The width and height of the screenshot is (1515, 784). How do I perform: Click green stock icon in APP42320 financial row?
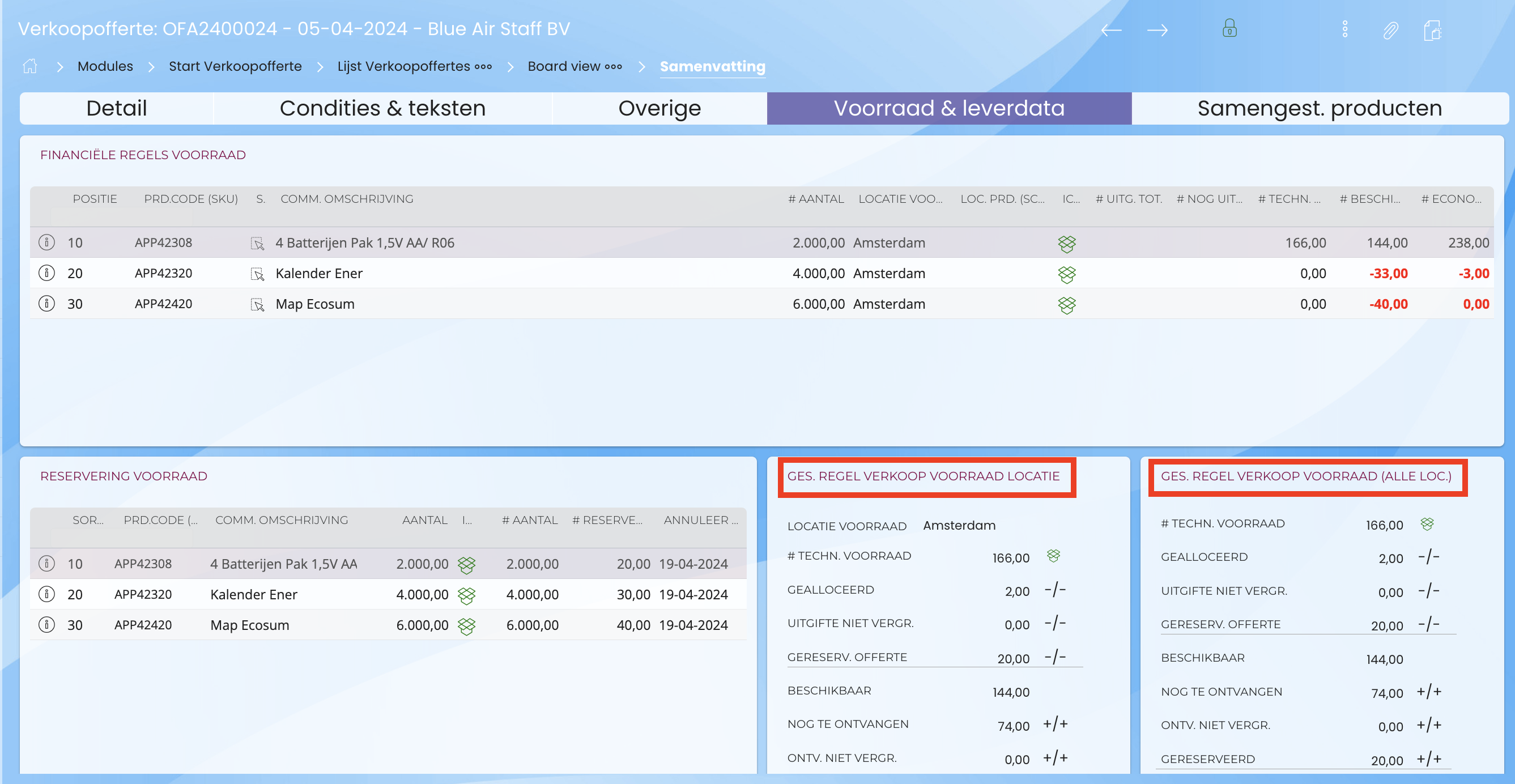(1066, 274)
